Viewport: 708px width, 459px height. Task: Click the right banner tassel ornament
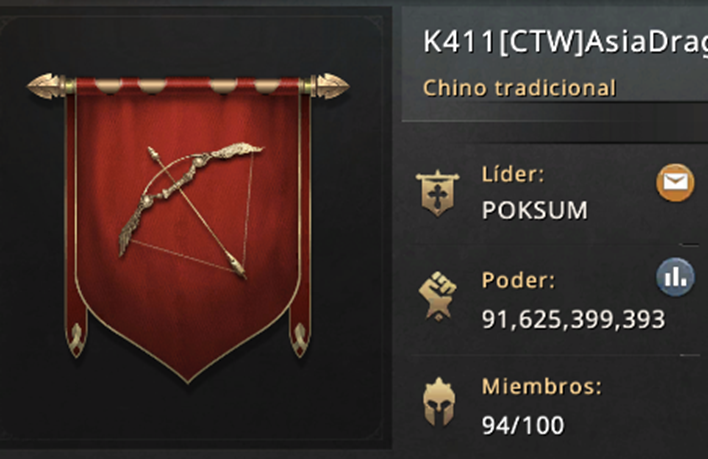pyautogui.click(x=299, y=339)
